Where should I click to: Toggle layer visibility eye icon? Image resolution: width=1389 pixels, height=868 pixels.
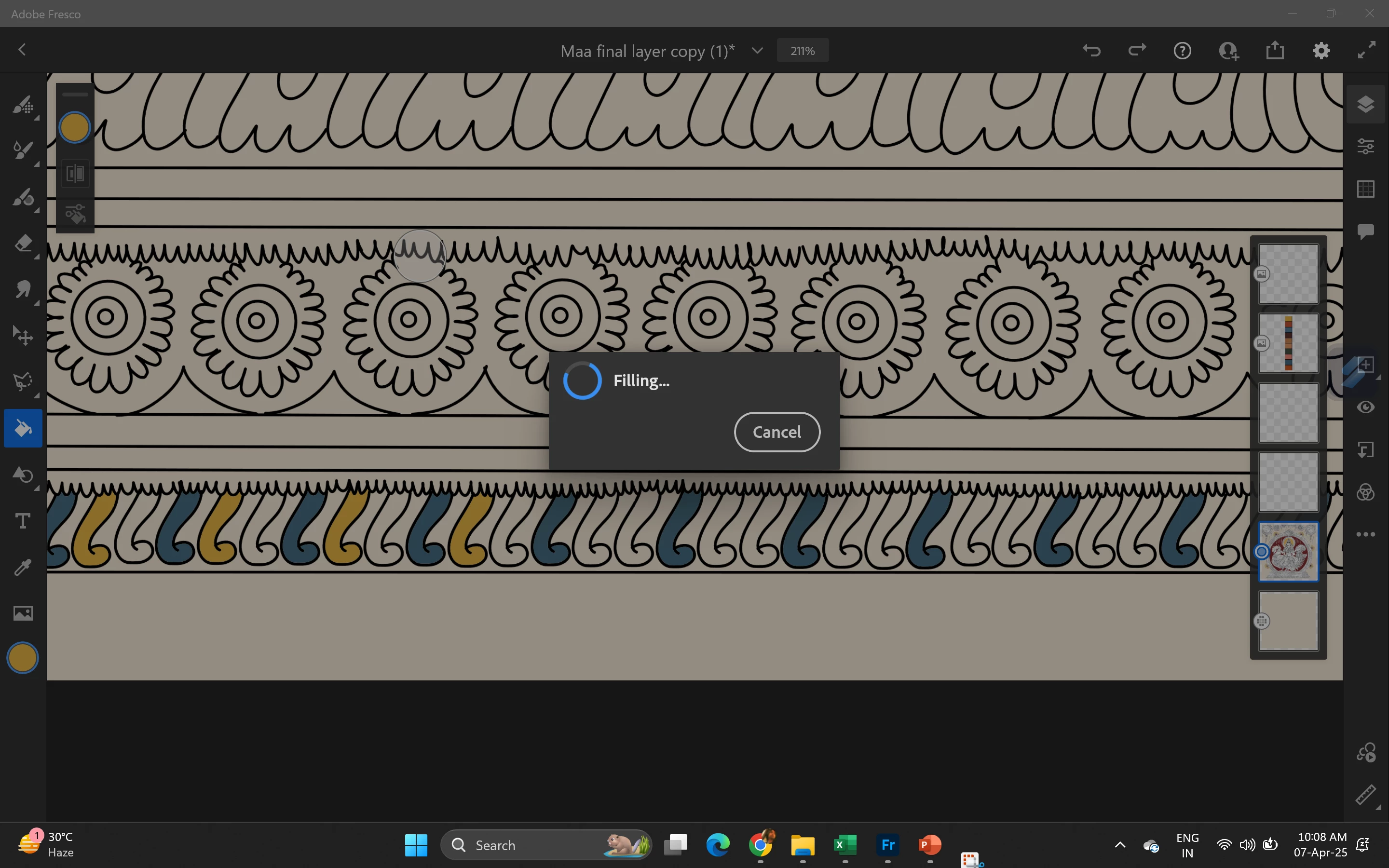pos(1365,407)
